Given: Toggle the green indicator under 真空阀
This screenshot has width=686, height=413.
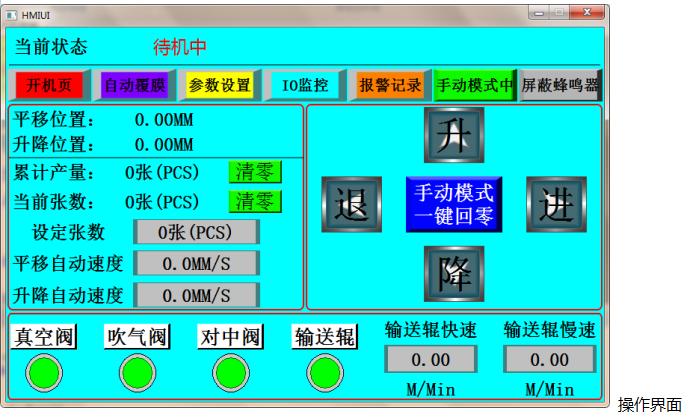Looking at the screenshot, I should 44,373.
